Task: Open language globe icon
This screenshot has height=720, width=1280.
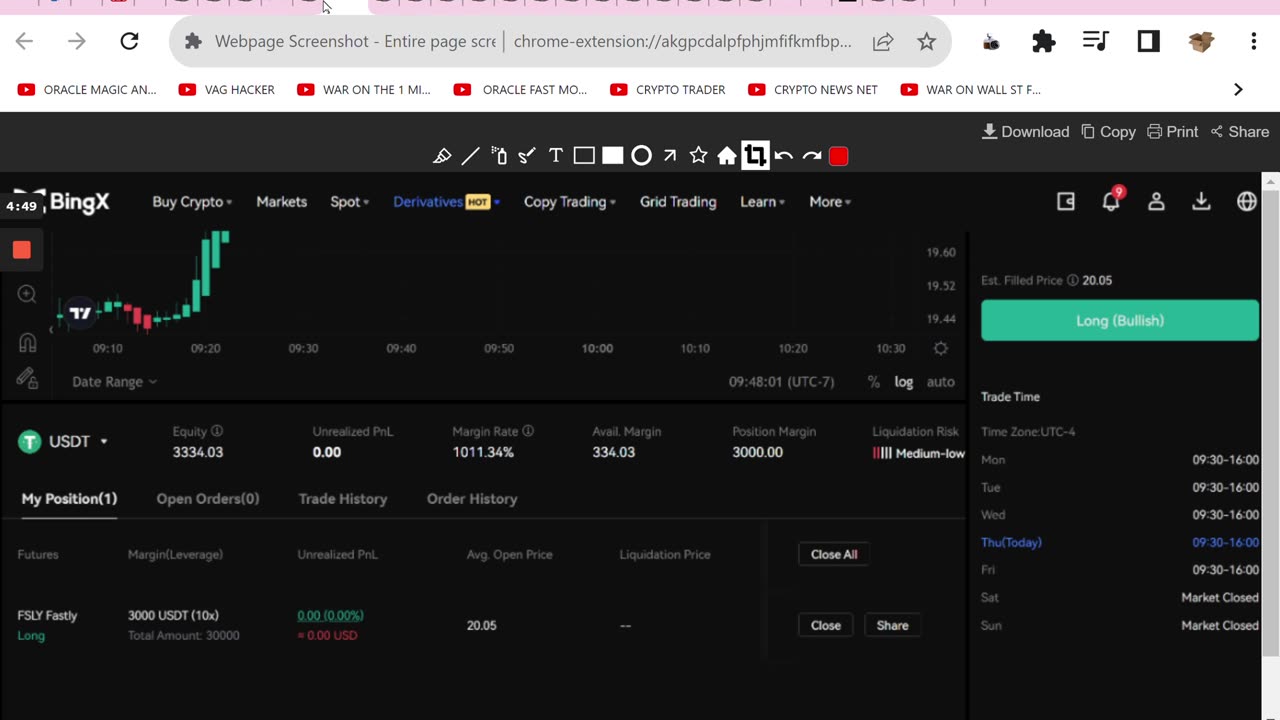Action: click(1247, 202)
